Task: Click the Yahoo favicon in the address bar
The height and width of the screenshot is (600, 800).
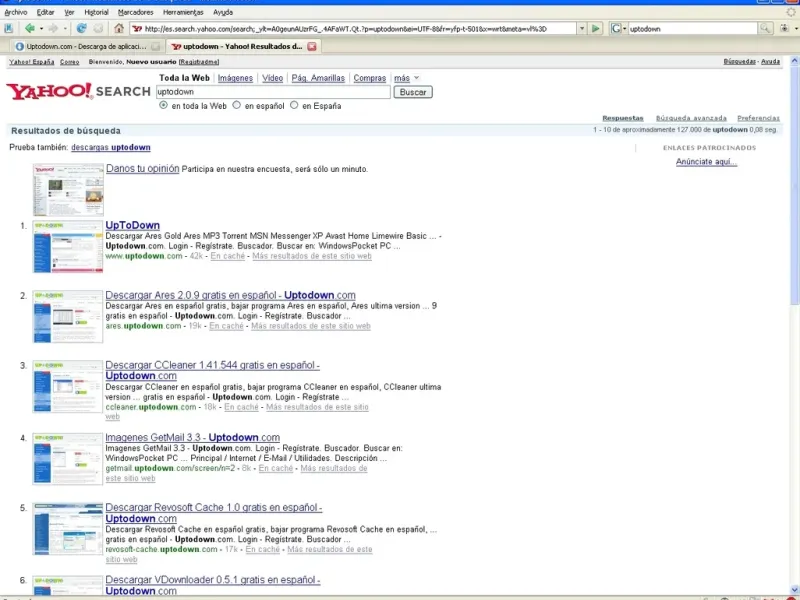Action: (137, 29)
